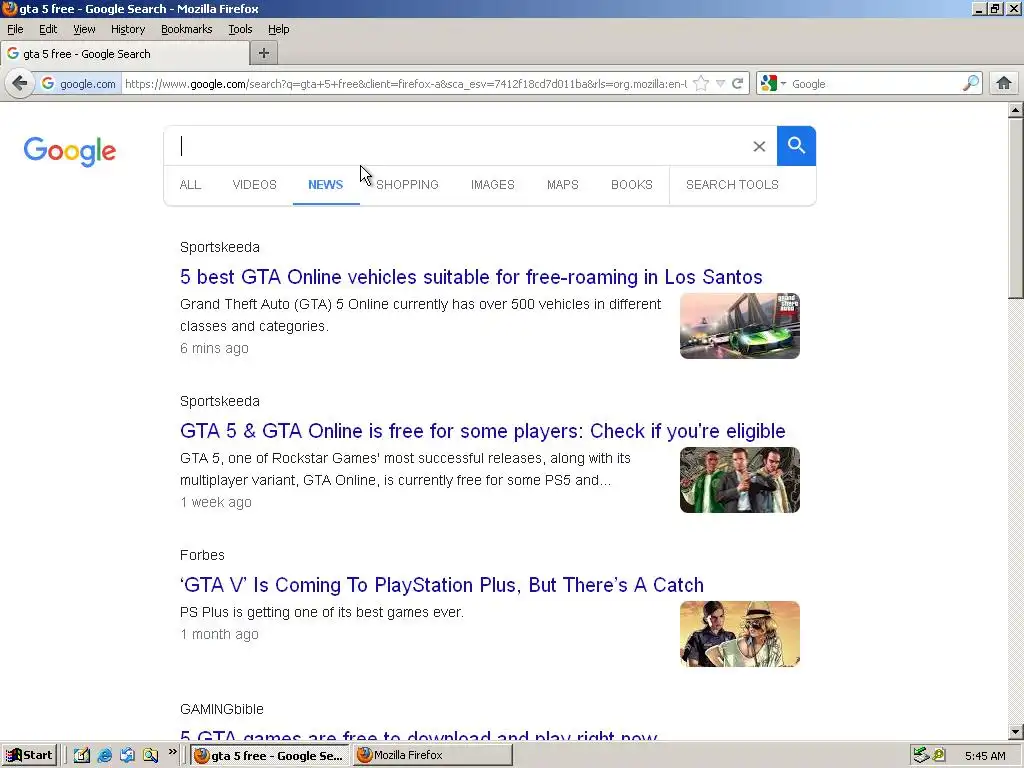The width and height of the screenshot is (1024, 768).
Task: Launch Internet Explorer from quick launch
Action: pos(104,756)
